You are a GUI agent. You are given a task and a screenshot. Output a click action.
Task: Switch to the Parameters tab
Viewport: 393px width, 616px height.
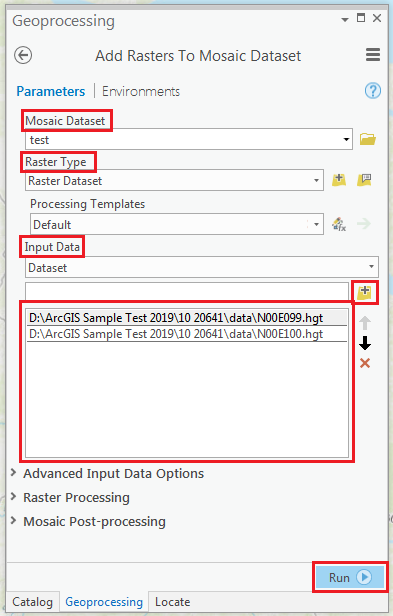click(x=51, y=91)
